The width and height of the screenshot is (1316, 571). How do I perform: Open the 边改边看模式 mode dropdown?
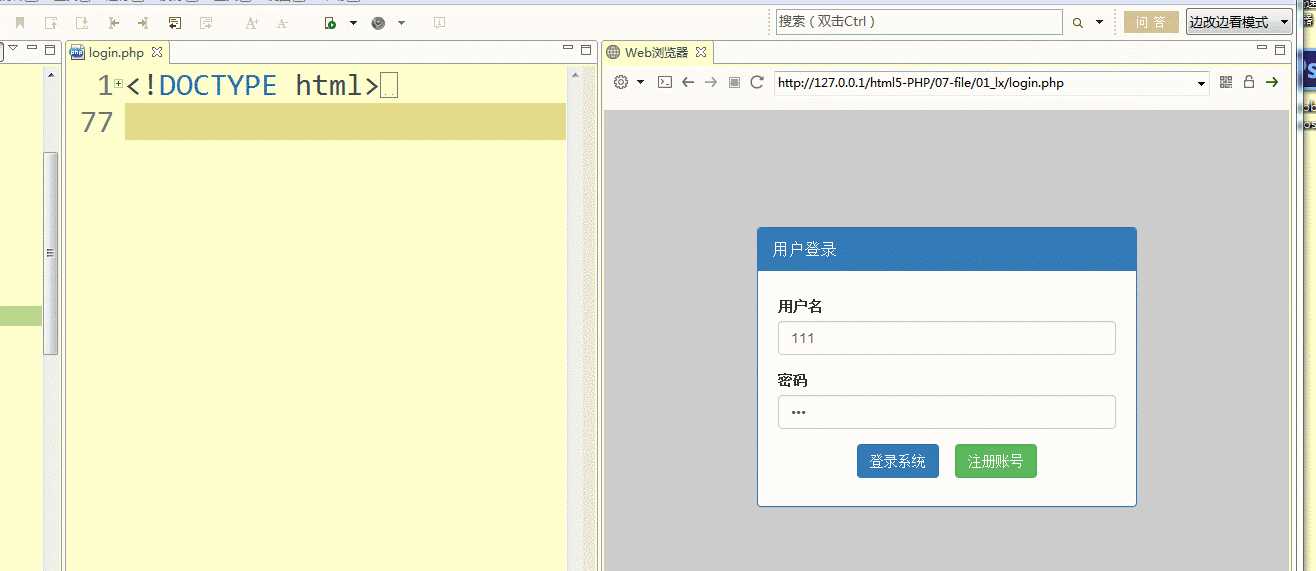pyautogui.click(x=1239, y=22)
